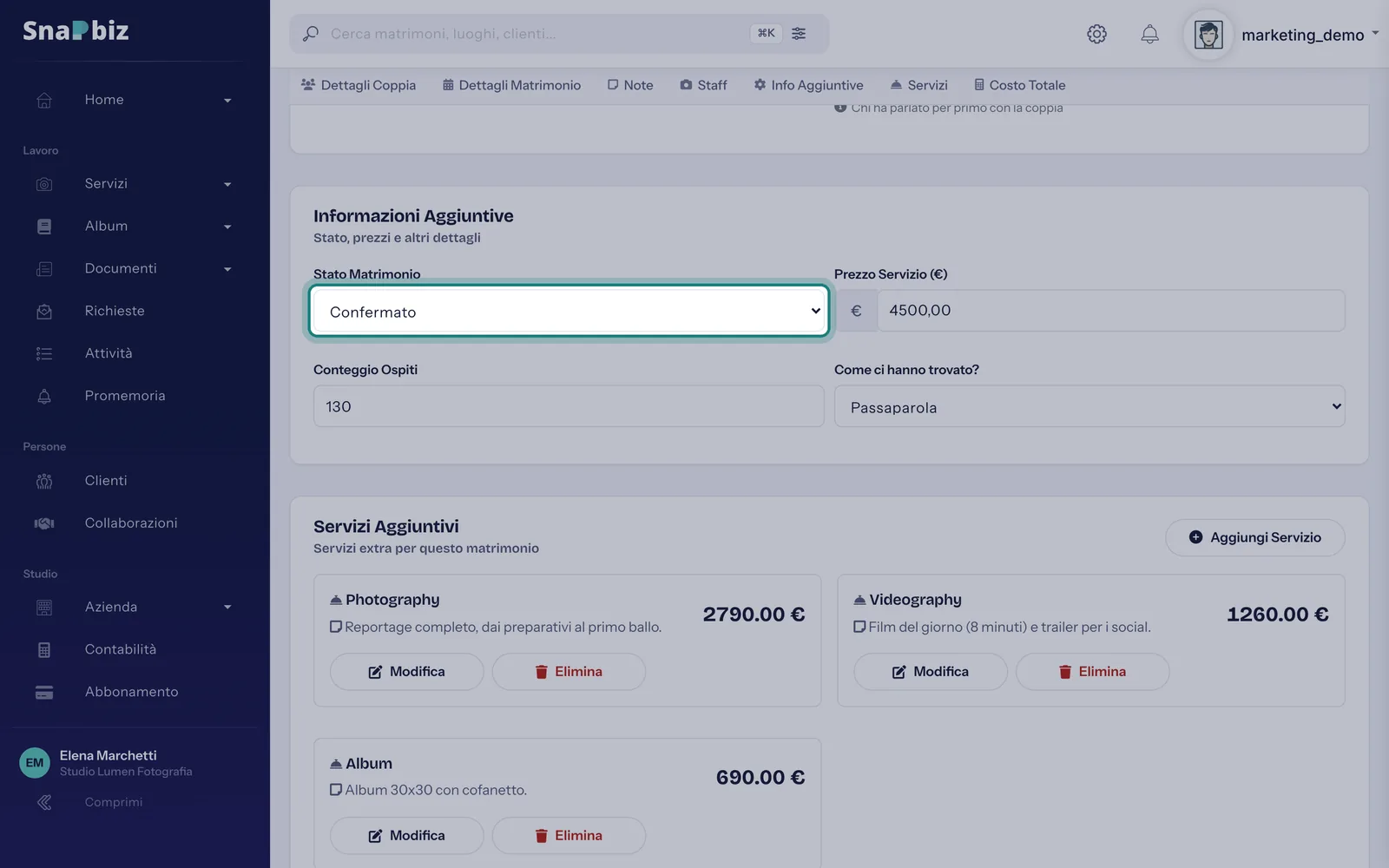Expand the Servizi sidebar menu
The width and height of the screenshot is (1389, 868).
click(227, 185)
